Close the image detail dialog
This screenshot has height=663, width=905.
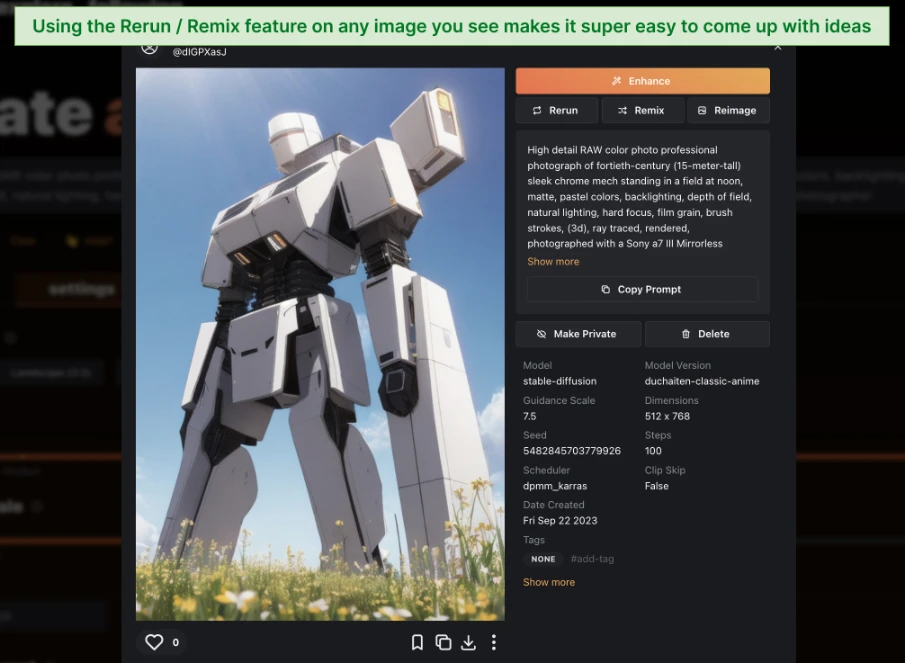coord(778,47)
